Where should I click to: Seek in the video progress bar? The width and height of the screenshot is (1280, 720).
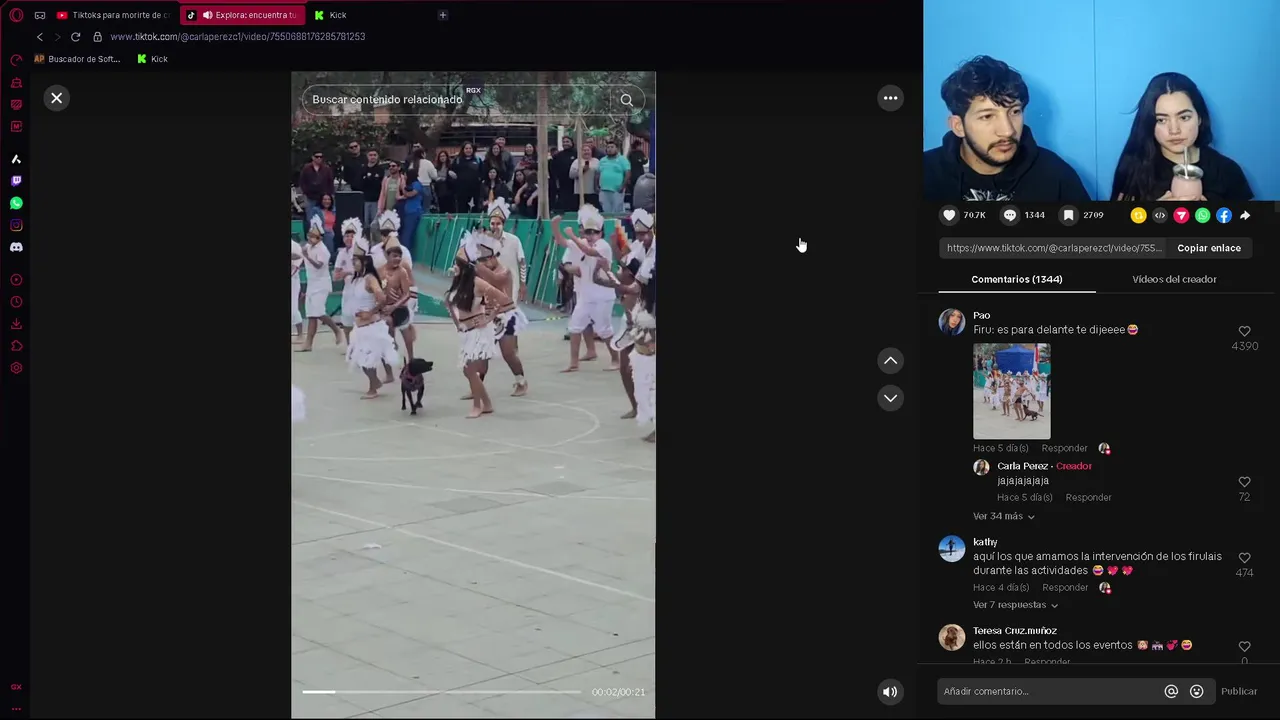coord(441,692)
